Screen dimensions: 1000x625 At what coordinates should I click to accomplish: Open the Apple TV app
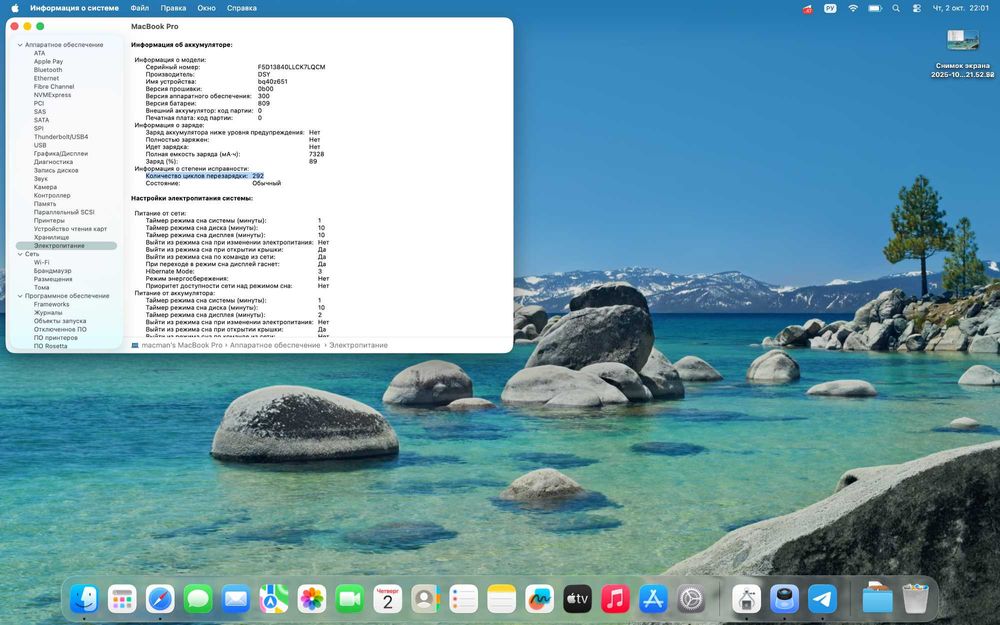(577, 599)
